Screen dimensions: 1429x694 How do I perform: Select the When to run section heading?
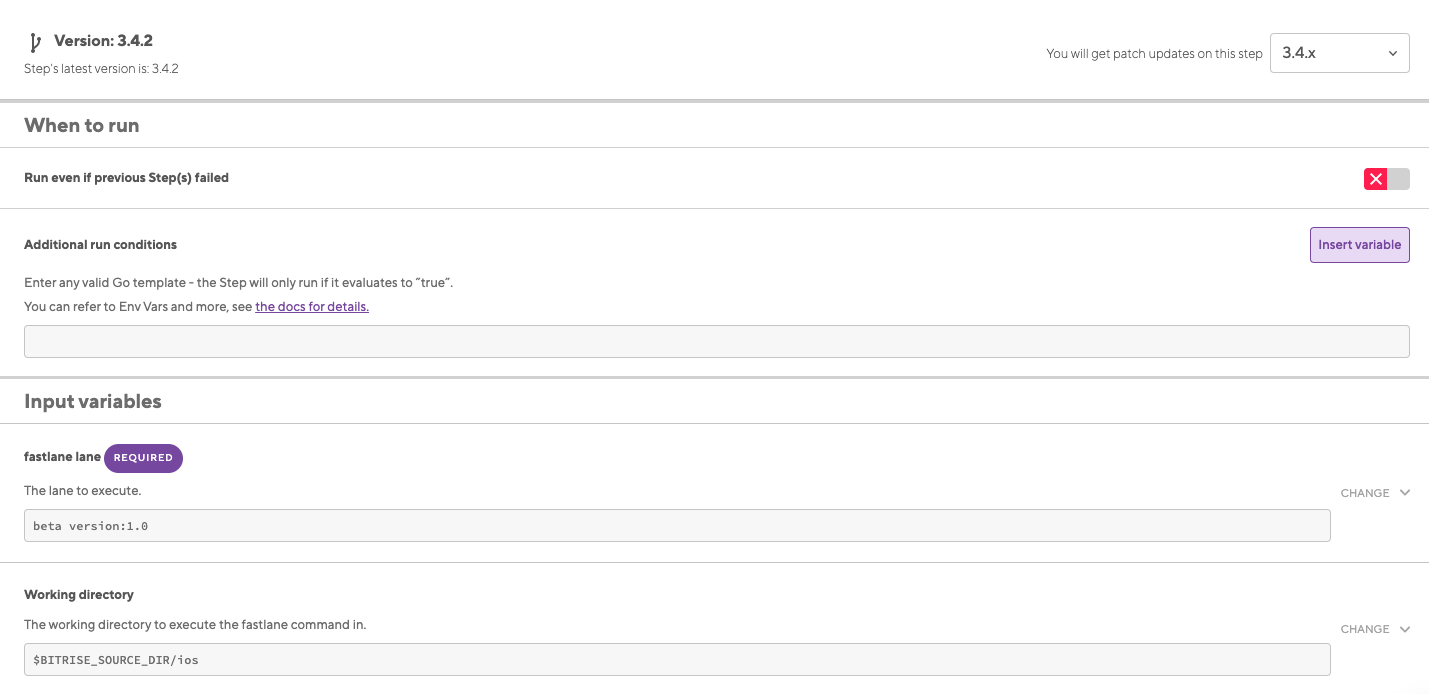pos(82,126)
